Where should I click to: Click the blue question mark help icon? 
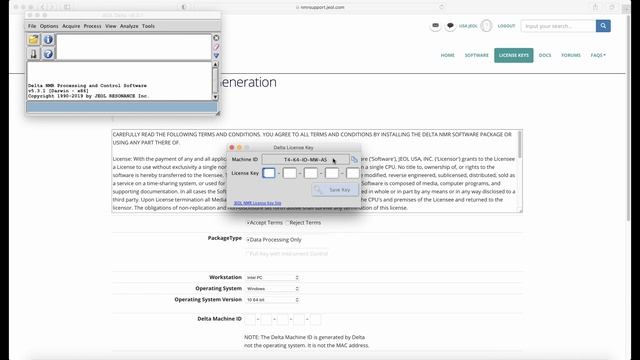[x=48, y=53]
